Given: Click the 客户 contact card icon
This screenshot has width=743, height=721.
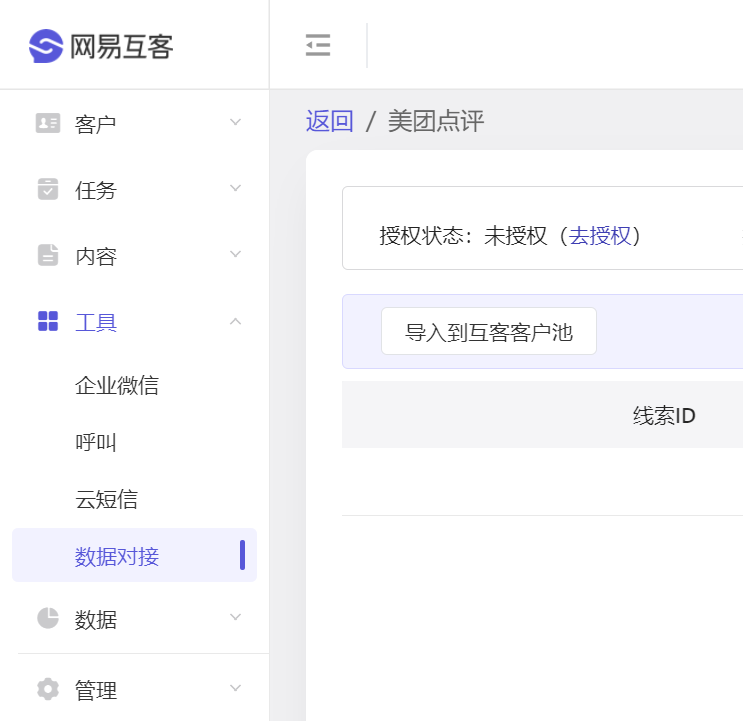Looking at the screenshot, I should click(x=48, y=123).
